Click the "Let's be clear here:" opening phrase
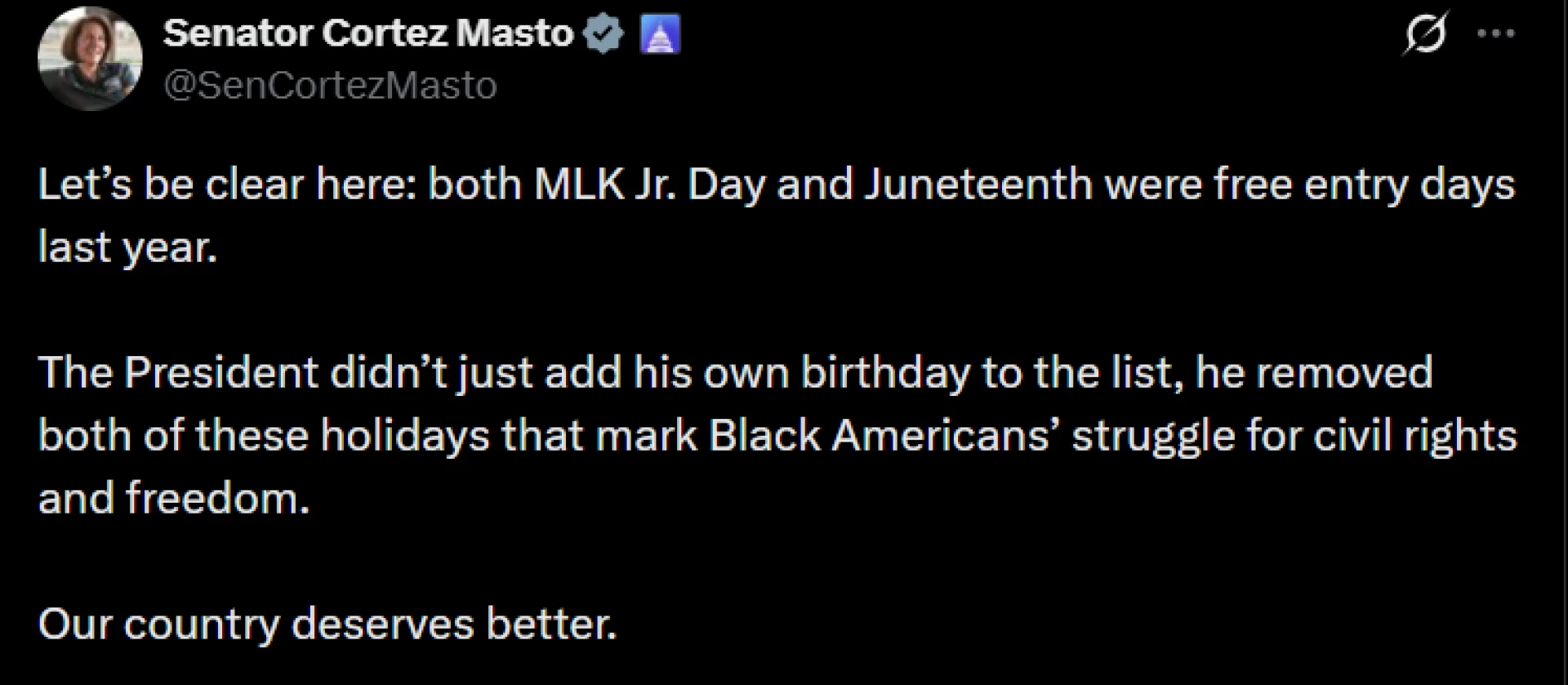This screenshot has height=685, width=1568. tap(228, 185)
